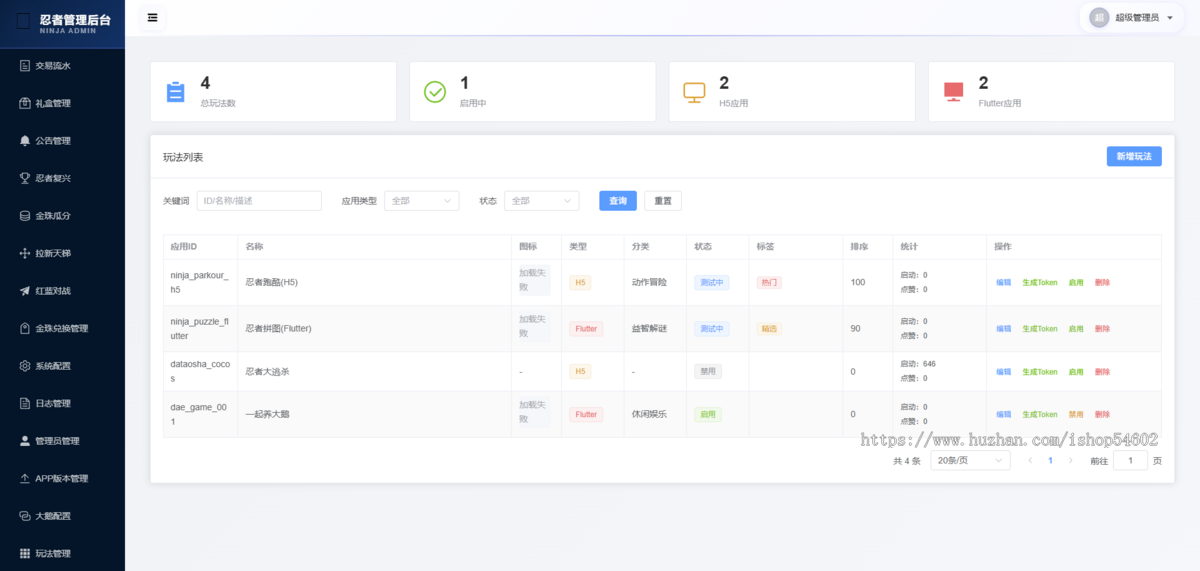Click the 礼盒管理 gift box icon
The image size is (1200, 571).
[x=25, y=103]
